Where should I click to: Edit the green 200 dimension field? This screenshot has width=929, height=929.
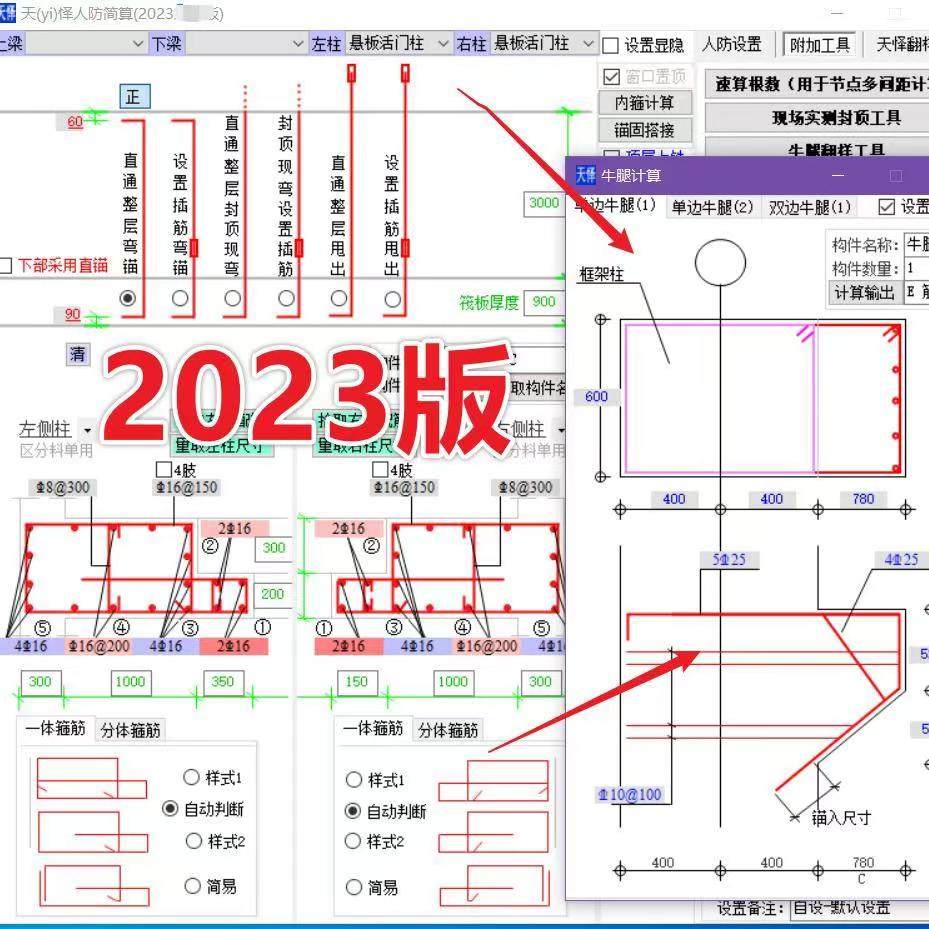273,594
